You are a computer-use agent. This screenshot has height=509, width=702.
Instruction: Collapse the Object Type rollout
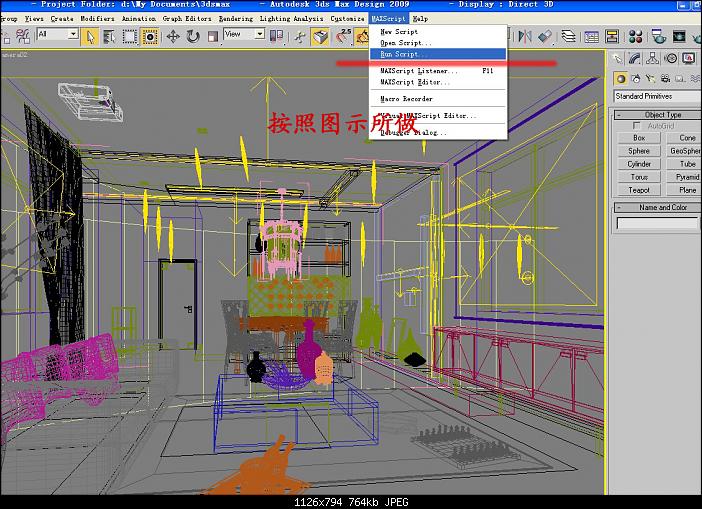[658, 115]
